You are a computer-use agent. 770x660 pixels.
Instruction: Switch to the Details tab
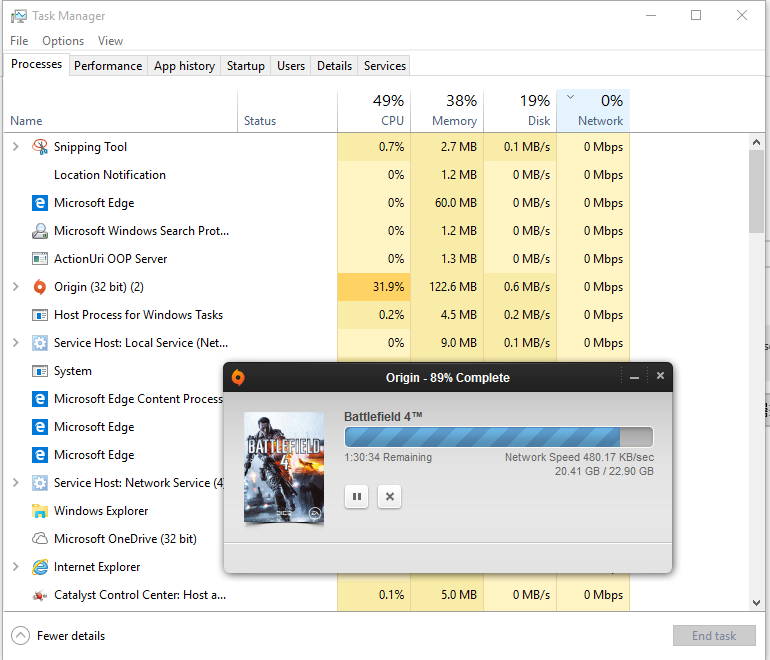tap(334, 66)
